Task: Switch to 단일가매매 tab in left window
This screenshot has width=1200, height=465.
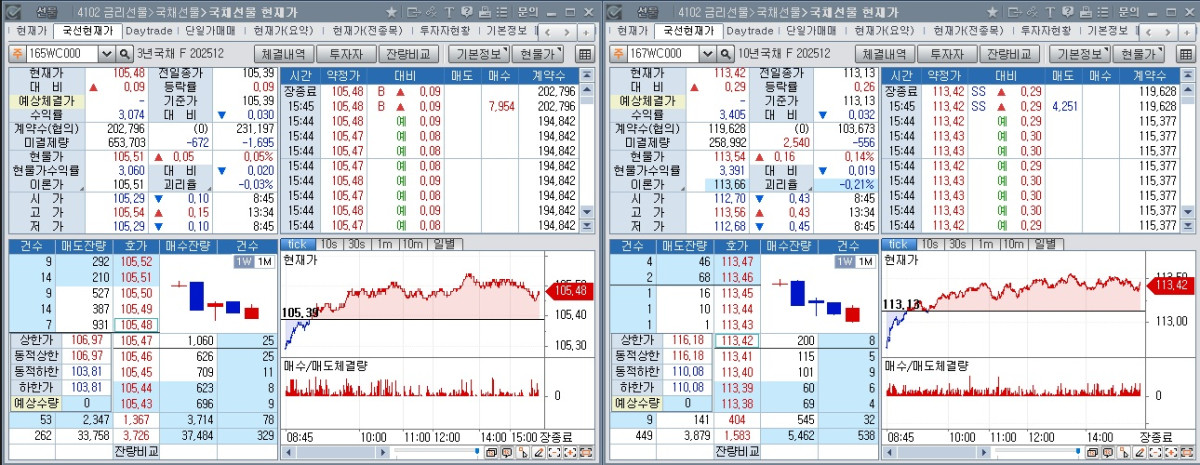Action: (x=212, y=31)
